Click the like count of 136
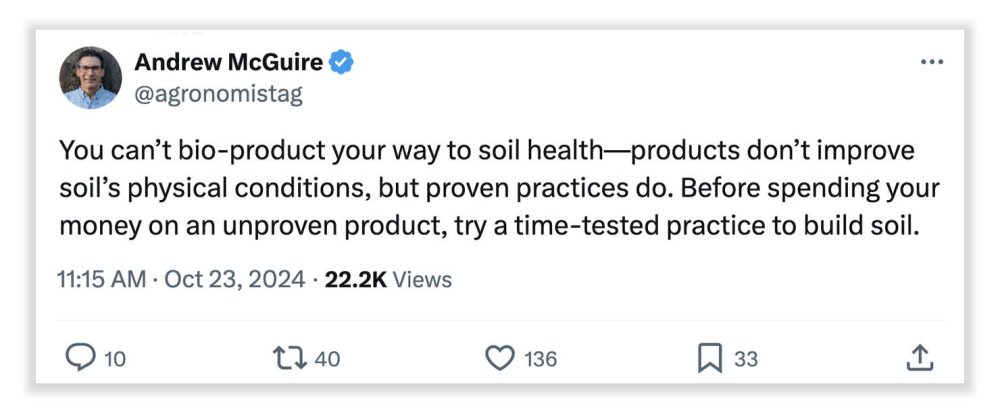The width and height of the screenshot is (1000, 417). (540, 359)
